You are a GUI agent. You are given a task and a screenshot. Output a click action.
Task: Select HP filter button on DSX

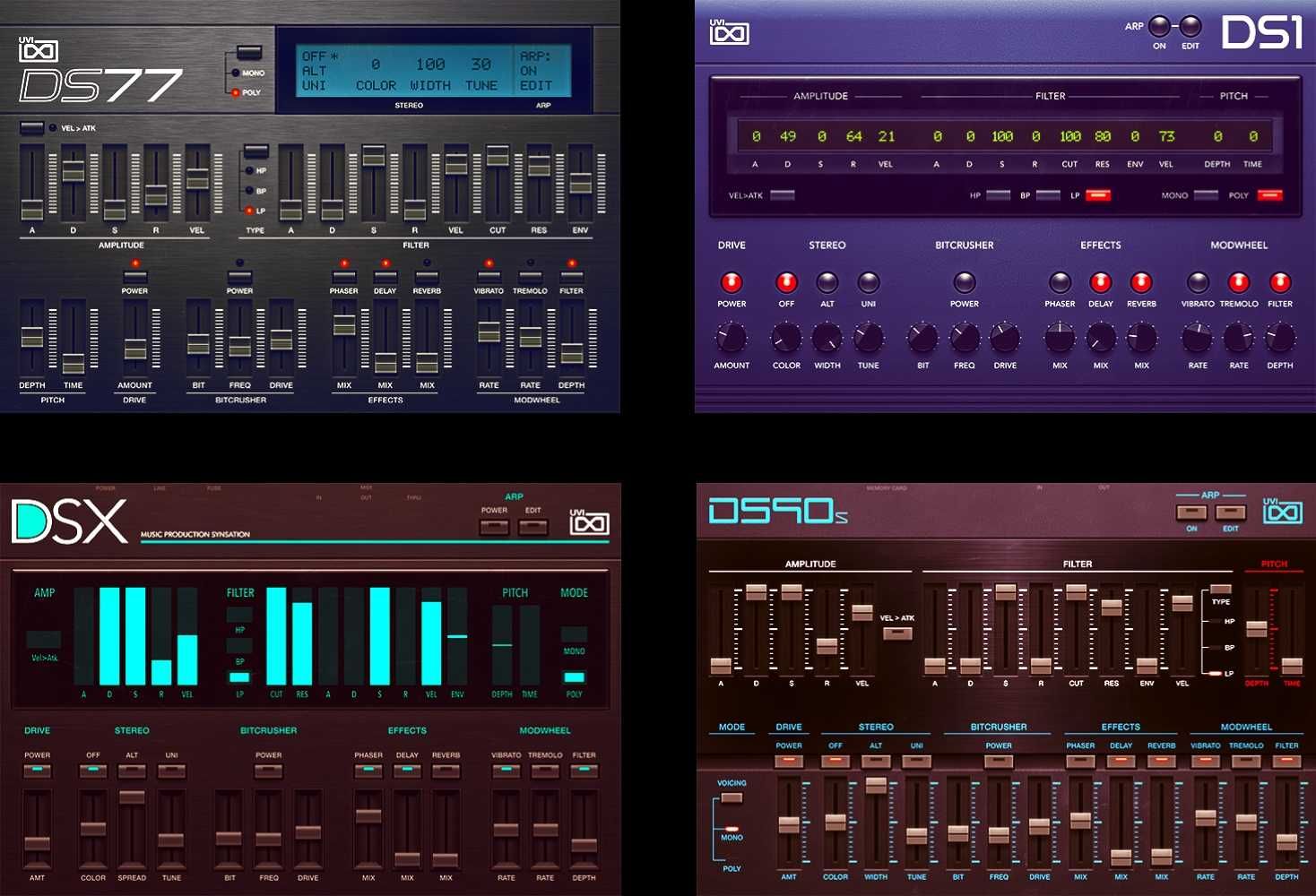coord(239,615)
